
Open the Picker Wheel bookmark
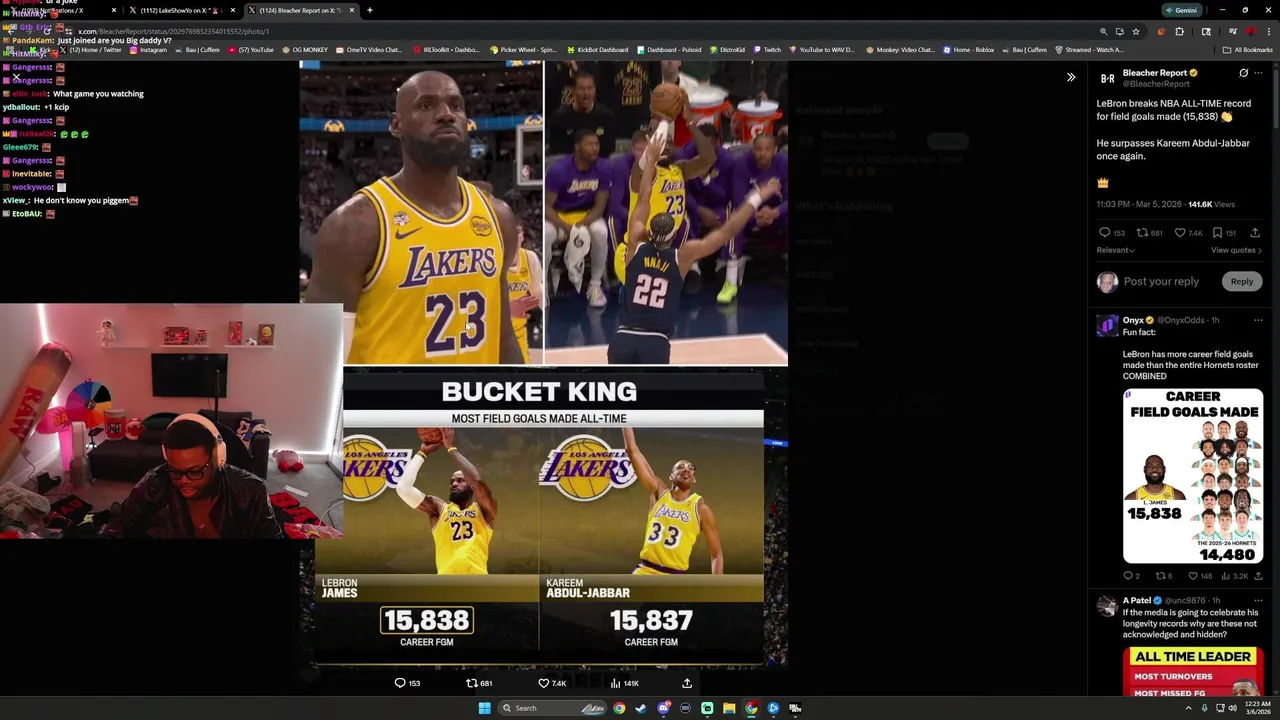click(x=523, y=49)
